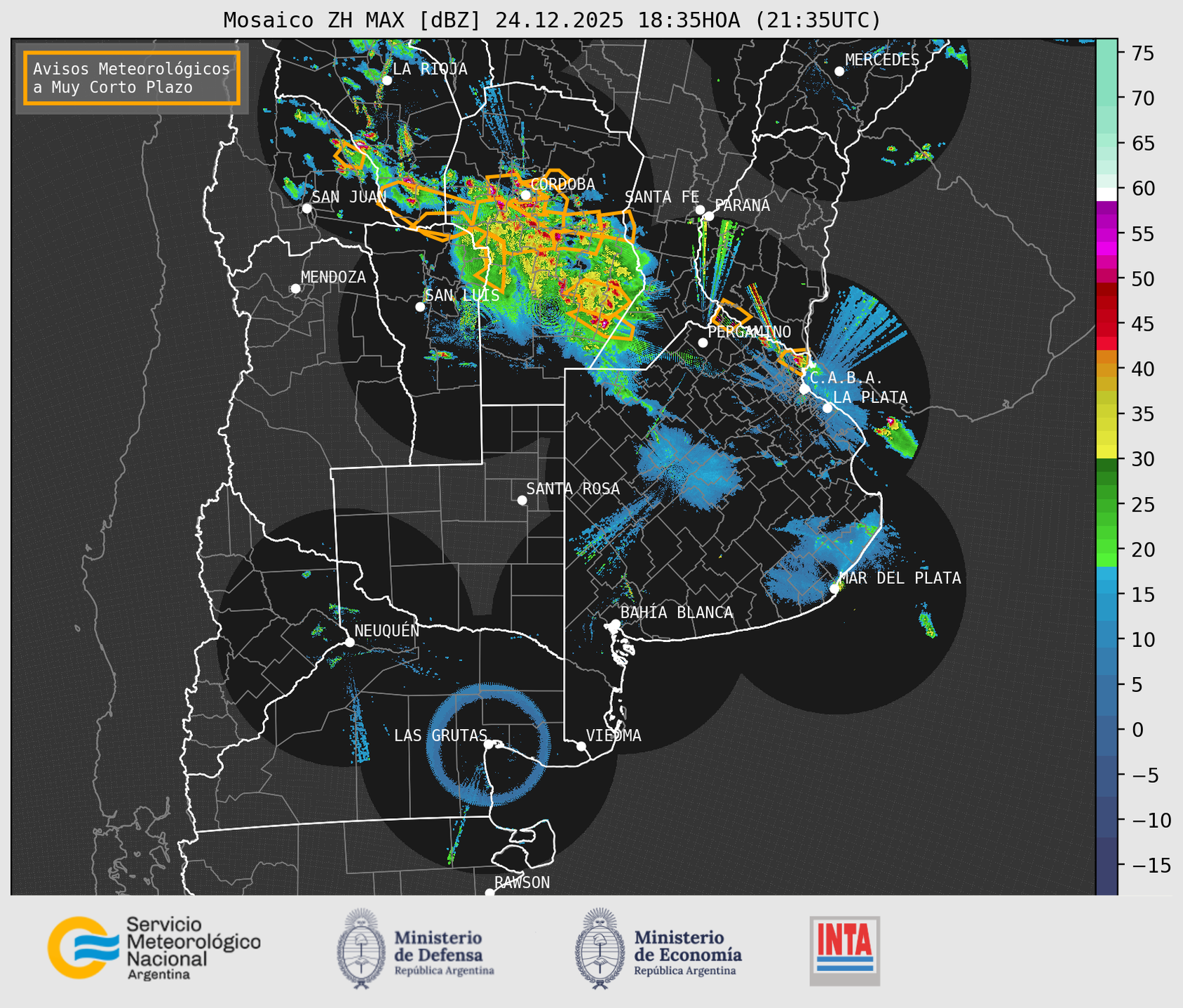Click the LA PLATA city label

click(870, 397)
